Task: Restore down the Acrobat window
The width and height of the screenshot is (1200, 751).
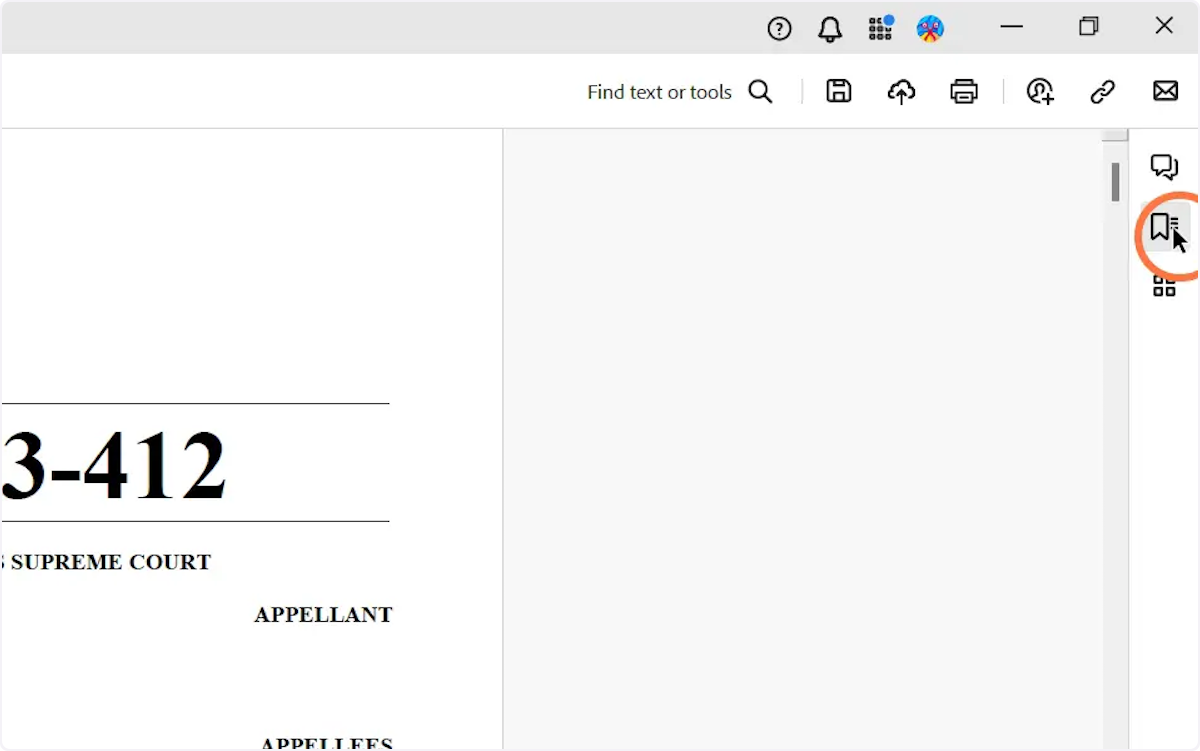Action: [x=1089, y=27]
